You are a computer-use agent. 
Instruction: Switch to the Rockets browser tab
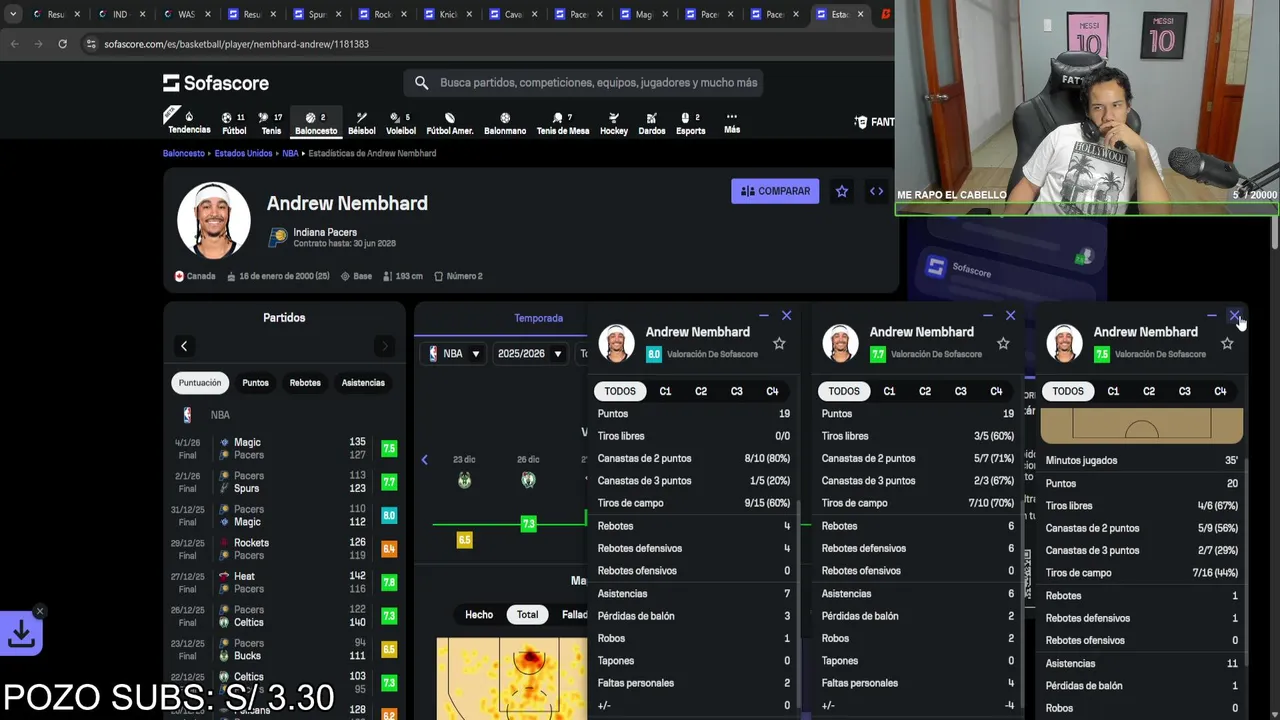[x=383, y=14]
